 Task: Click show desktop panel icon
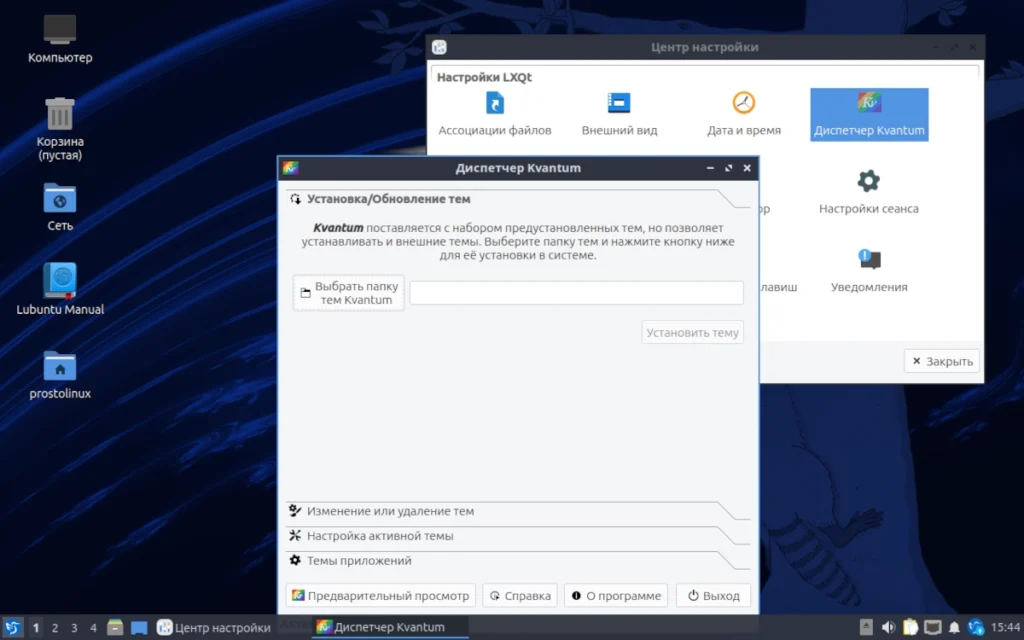139,628
